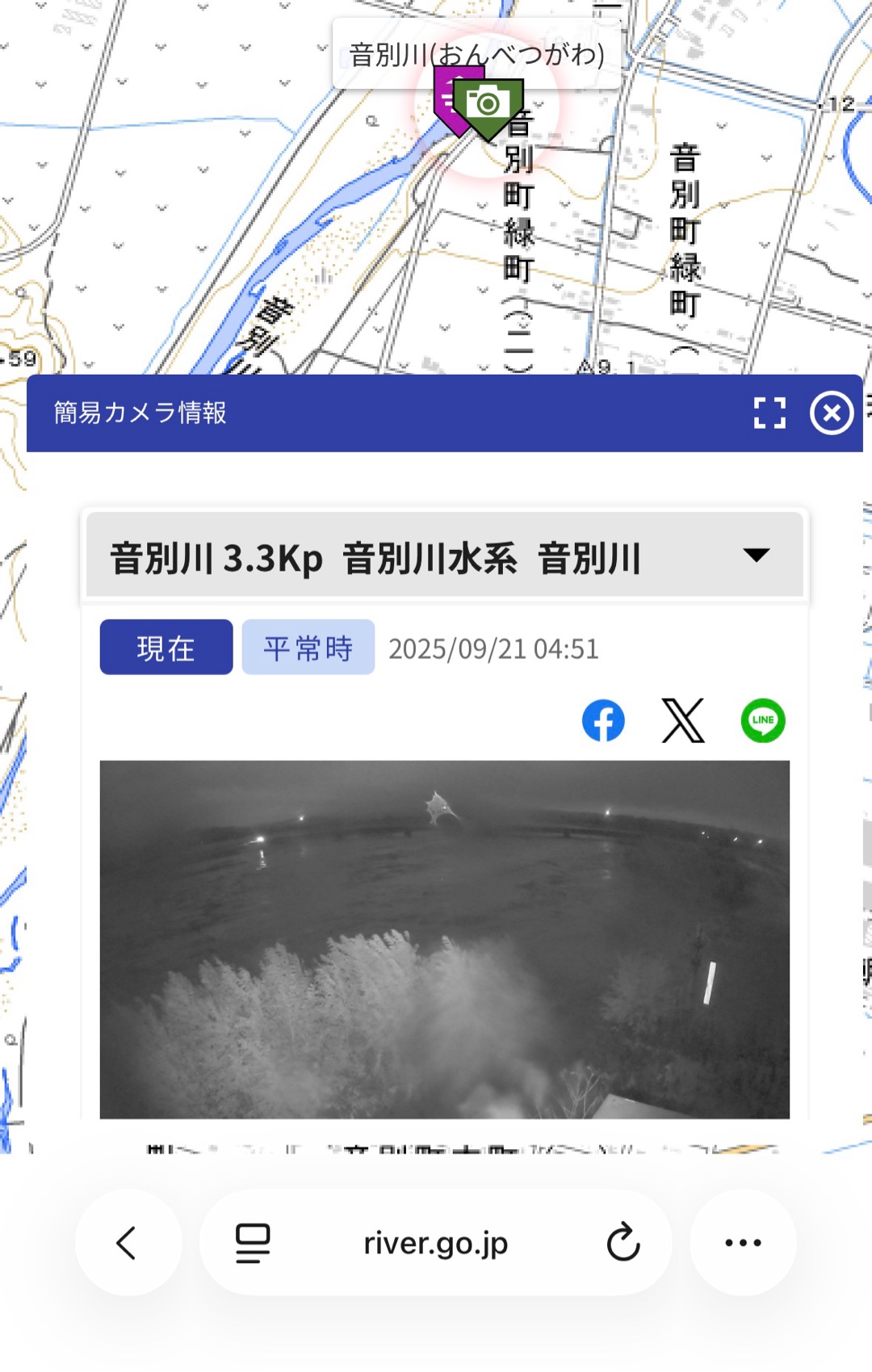Image resolution: width=872 pixels, height=1372 pixels.
Task: Switch to the 平常時 tab
Action: (x=308, y=648)
